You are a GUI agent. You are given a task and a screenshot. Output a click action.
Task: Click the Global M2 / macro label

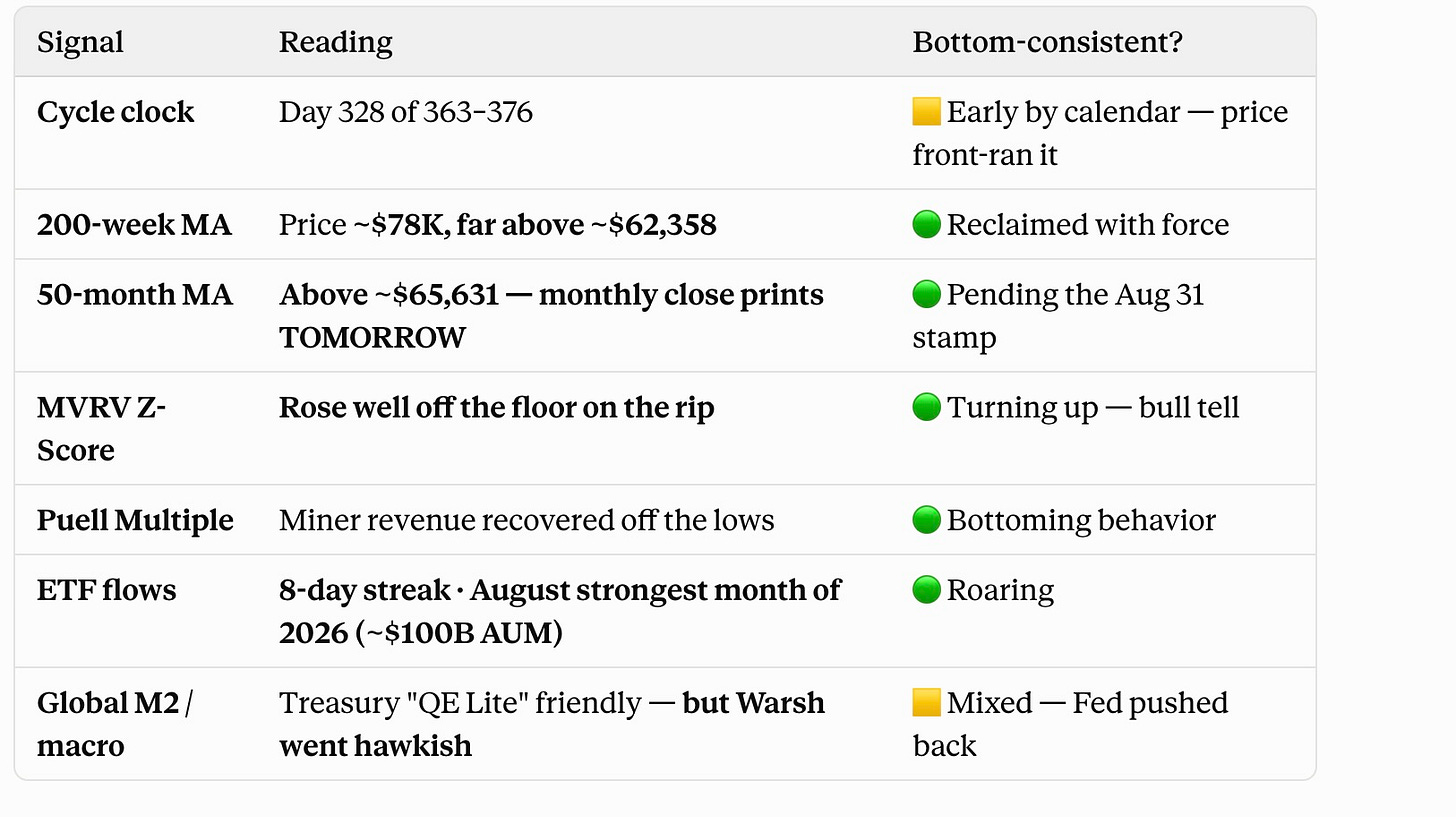tap(116, 724)
